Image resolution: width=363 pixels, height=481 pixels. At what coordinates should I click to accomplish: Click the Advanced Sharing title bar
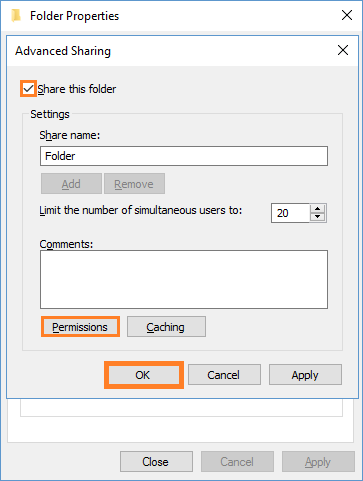173,51
